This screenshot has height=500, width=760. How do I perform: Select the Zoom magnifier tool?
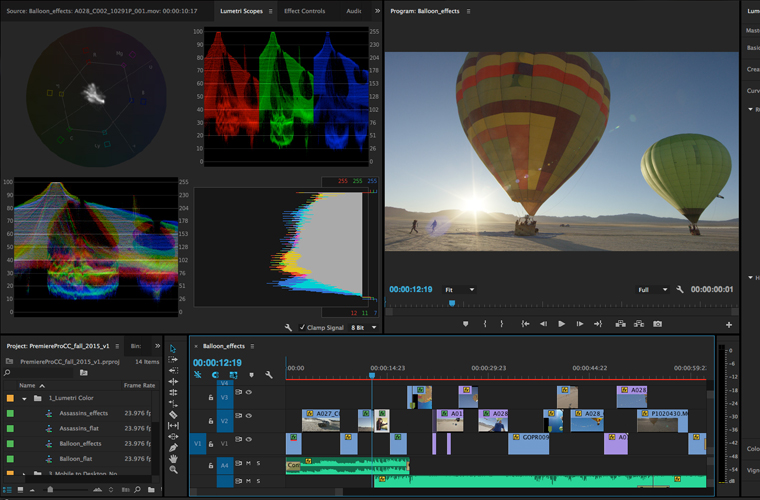(173, 469)
